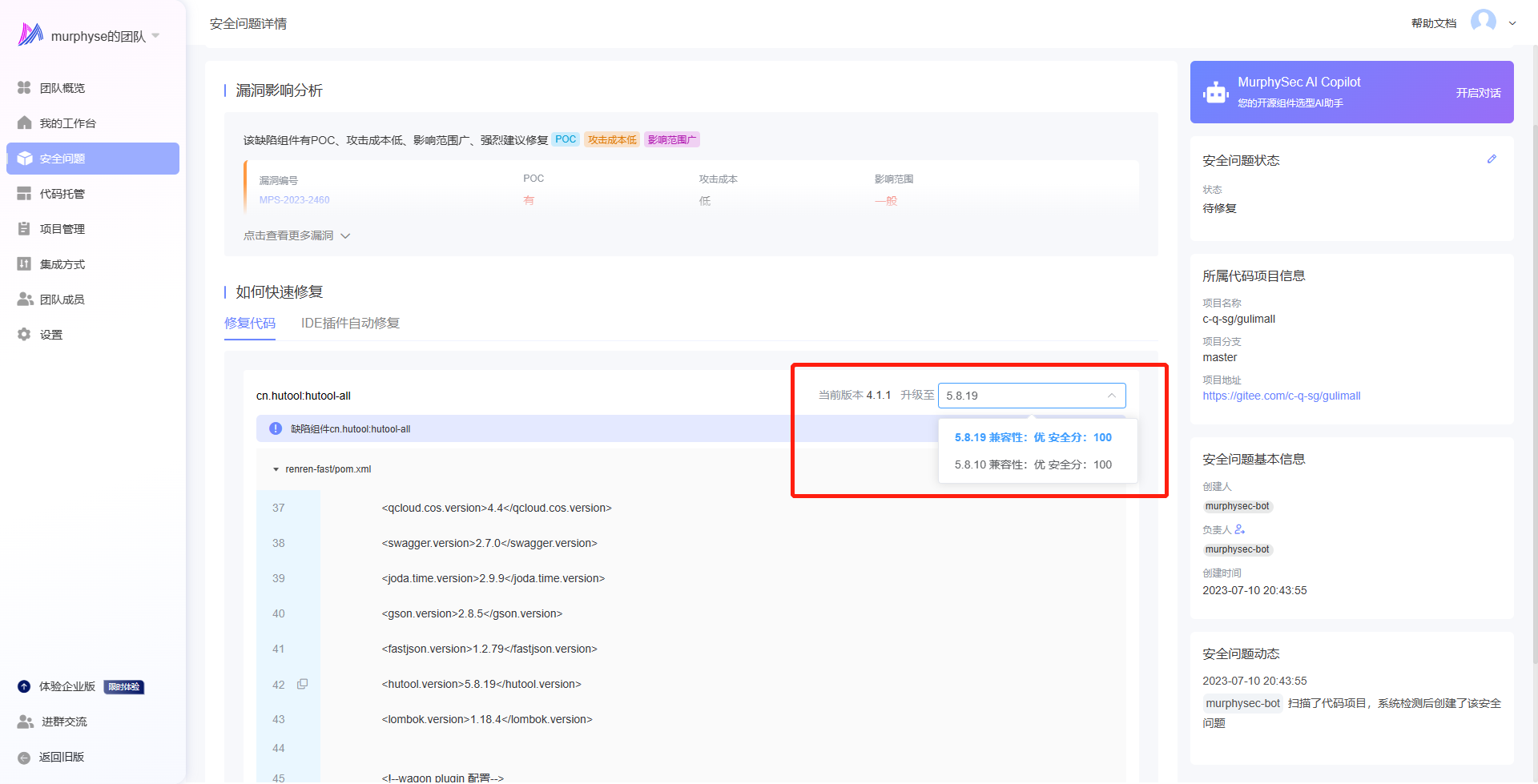The height and width of the screenshot is (784, 1538).
Task: Click the info icon beside 缺陷组件 notice
Action: point(276,428)
